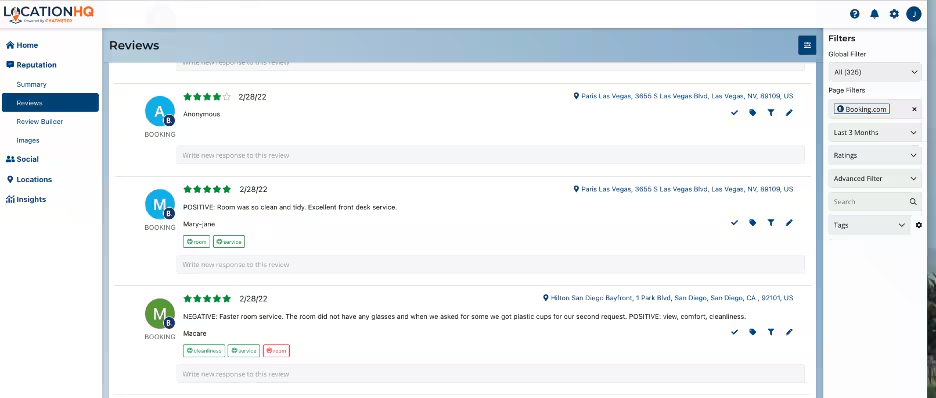Click checkmark icon on Macare review
The width and height of the screenshot is (936, 398).
point(734,332)
